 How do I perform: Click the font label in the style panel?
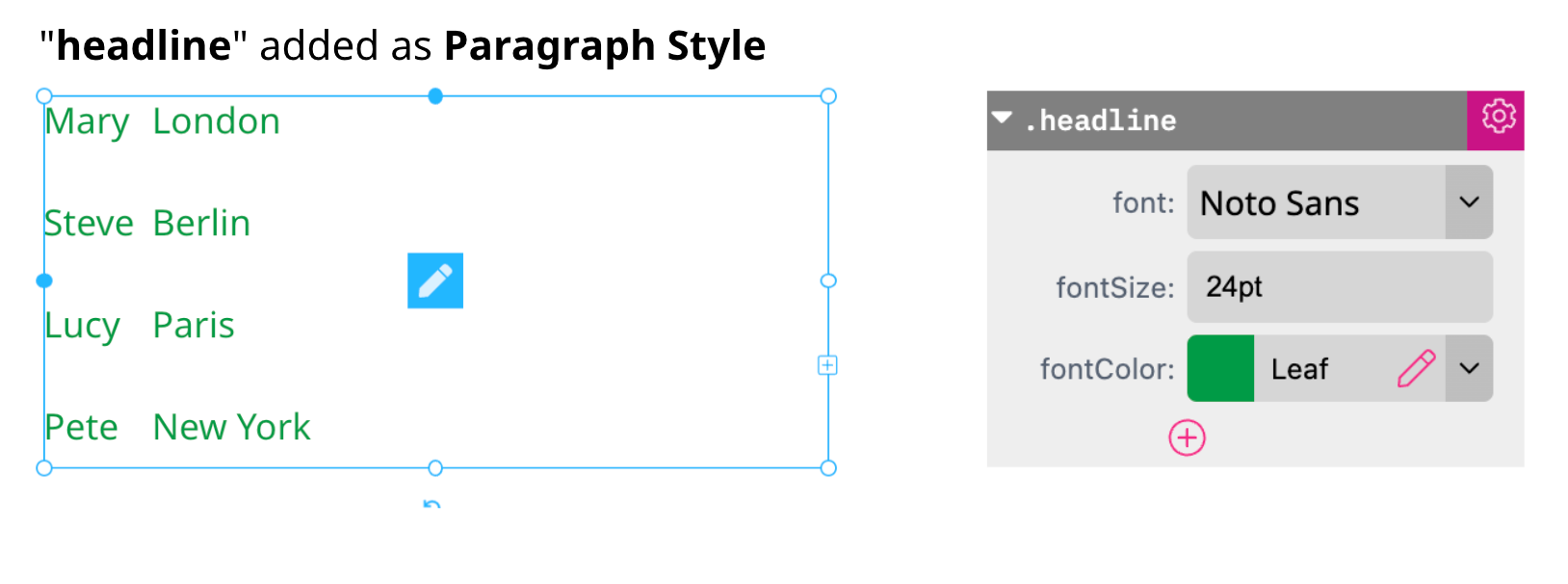[1142, 202]
